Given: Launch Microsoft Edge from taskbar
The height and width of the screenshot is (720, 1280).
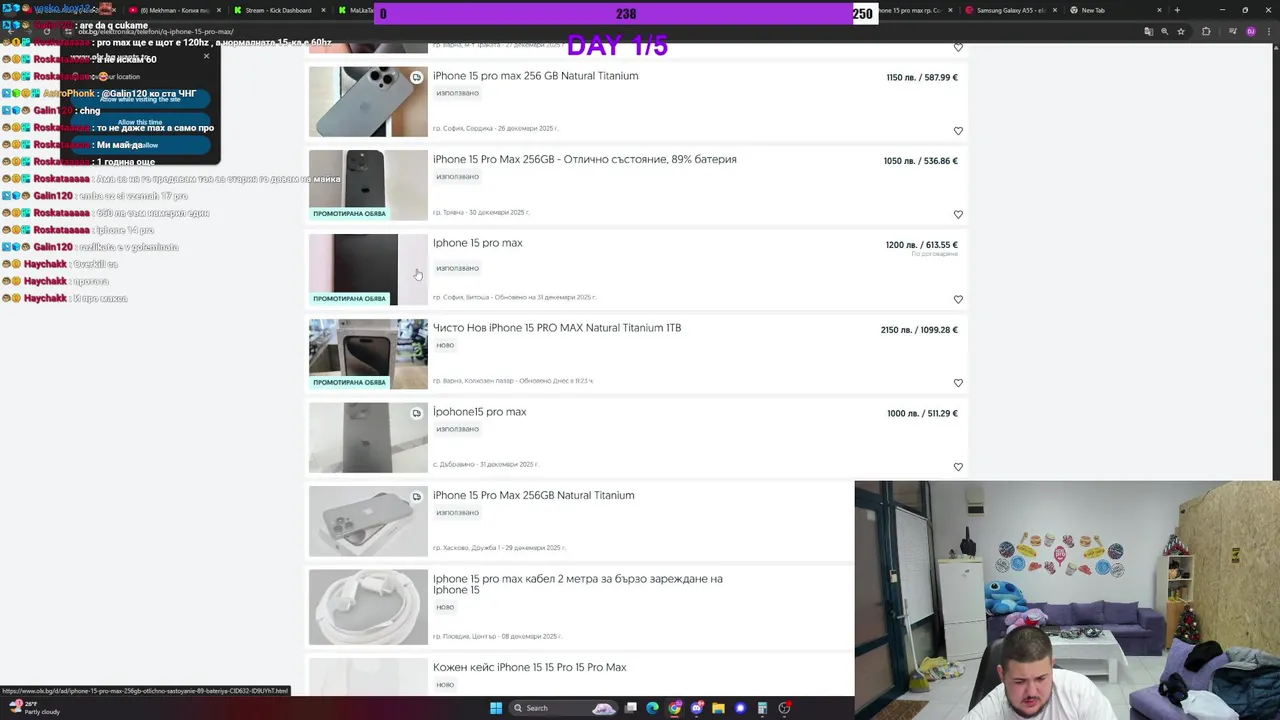Looking at the screenshot, I should click(x=652, y=708).
